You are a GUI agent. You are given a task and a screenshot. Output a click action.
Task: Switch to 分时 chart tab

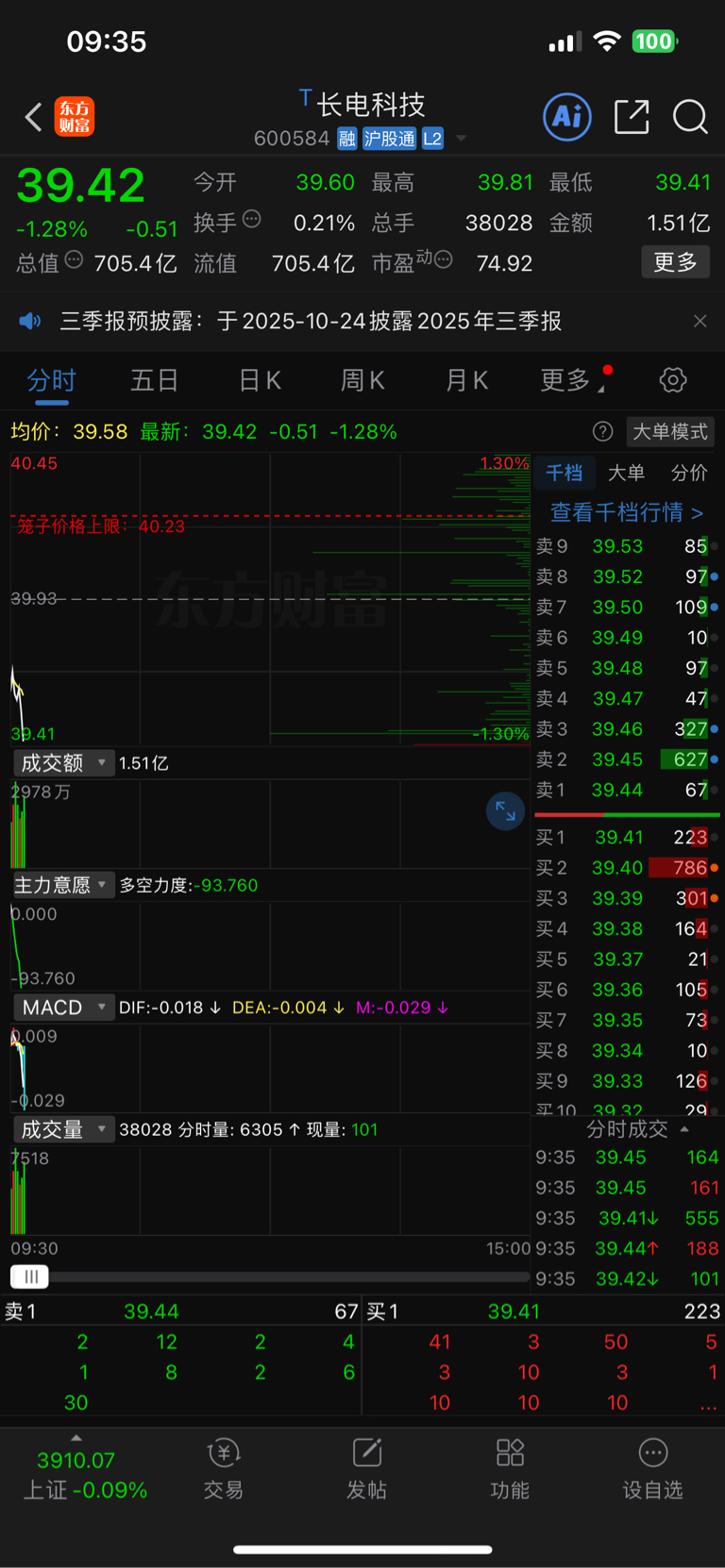tap(51, 380)
